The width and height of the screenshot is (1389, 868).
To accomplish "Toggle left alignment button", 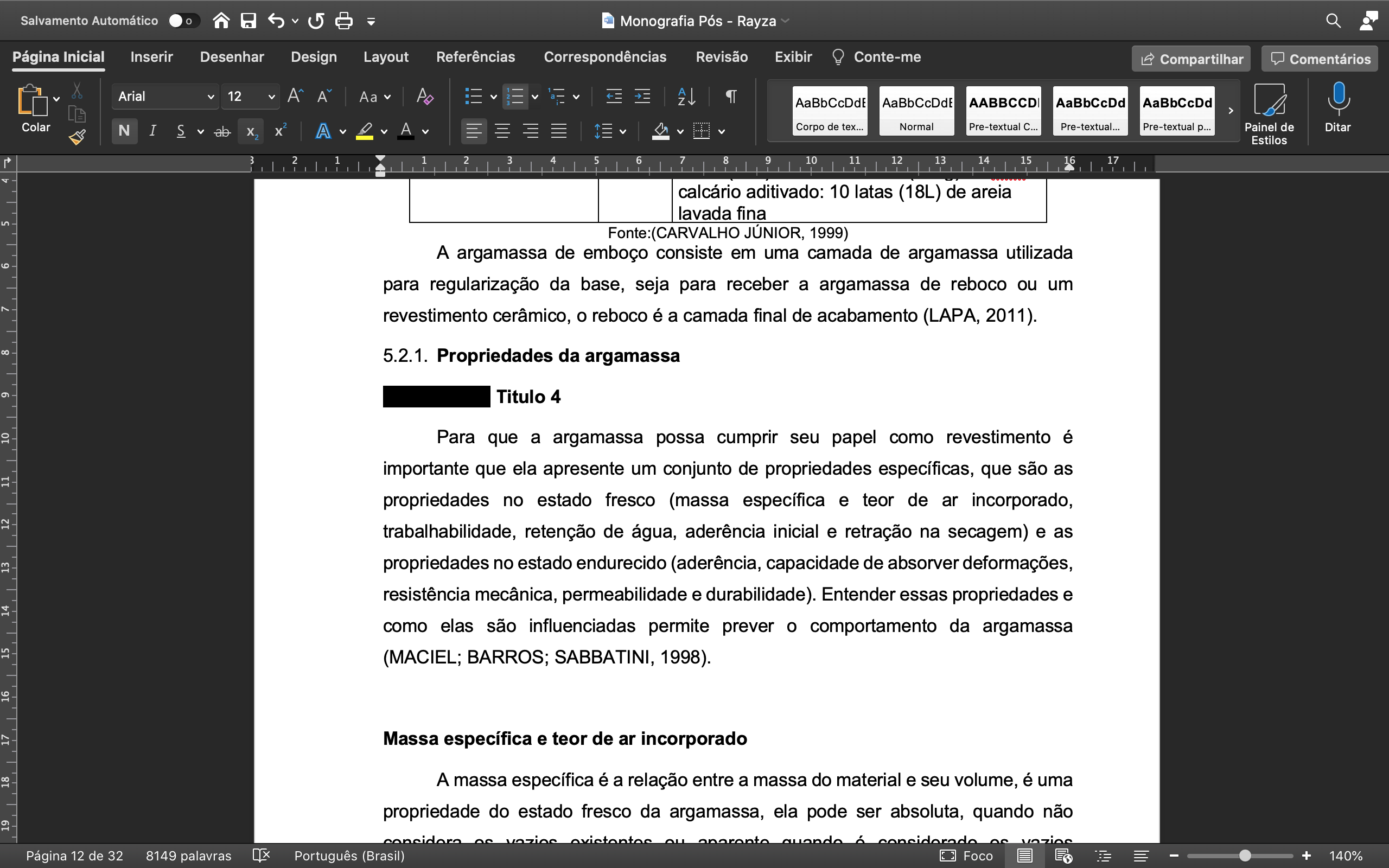I will pyautogui.click(x=474, y=131).
